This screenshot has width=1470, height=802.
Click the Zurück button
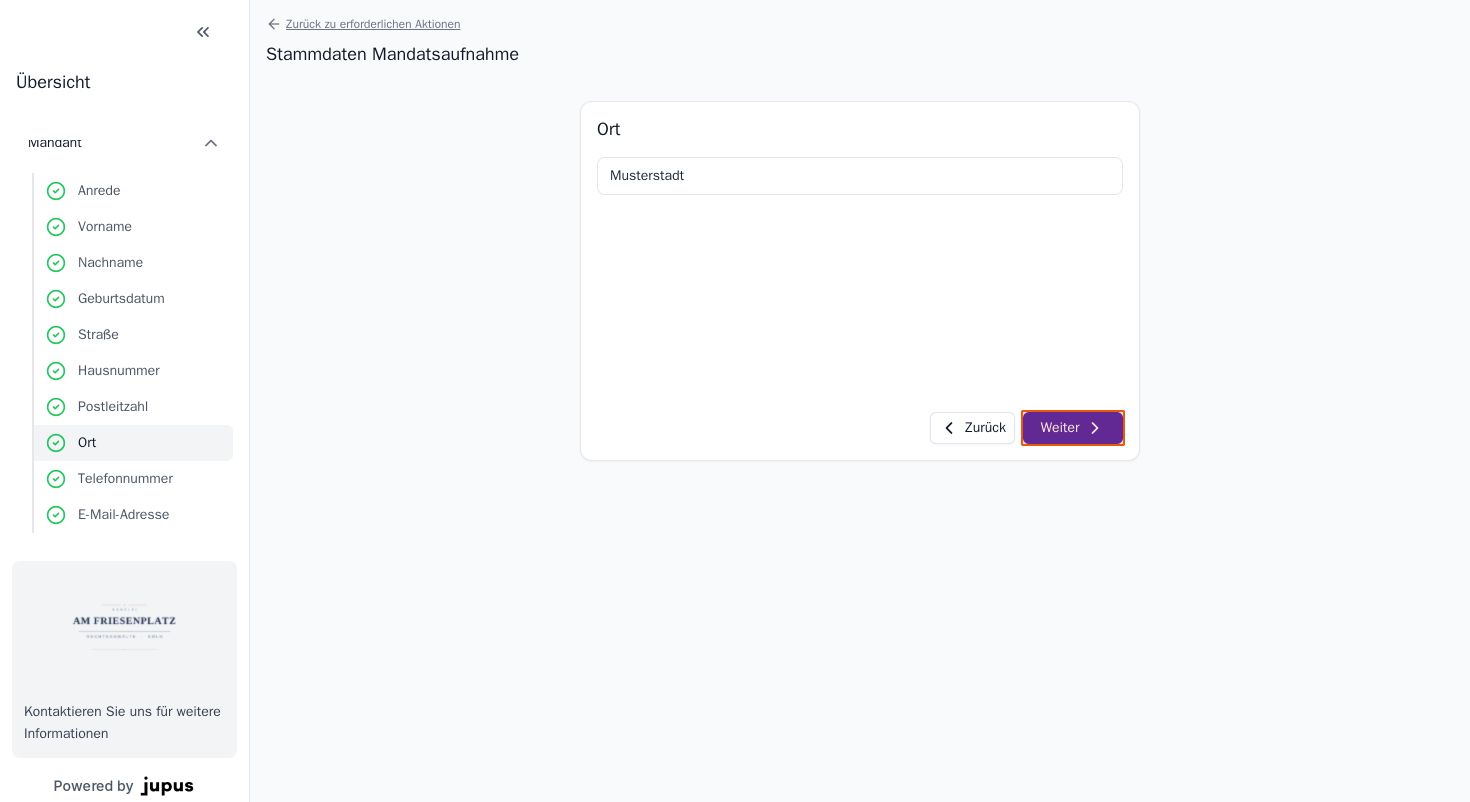972,428
